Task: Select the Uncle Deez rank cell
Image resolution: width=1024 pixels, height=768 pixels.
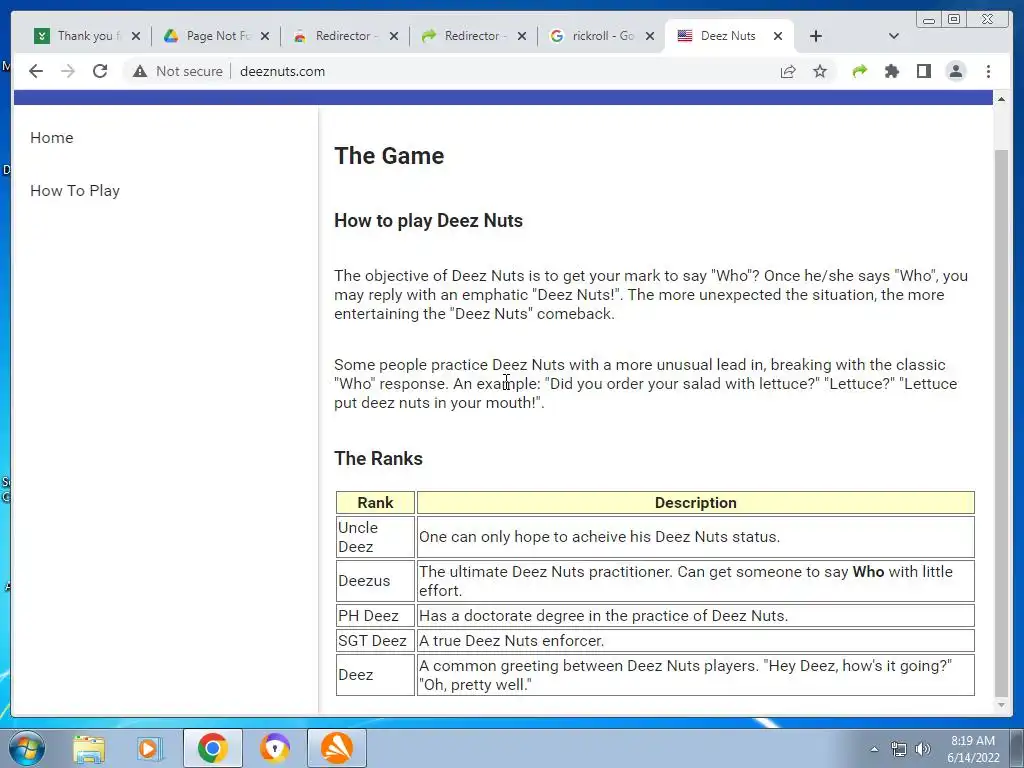Action: point(376,537)
